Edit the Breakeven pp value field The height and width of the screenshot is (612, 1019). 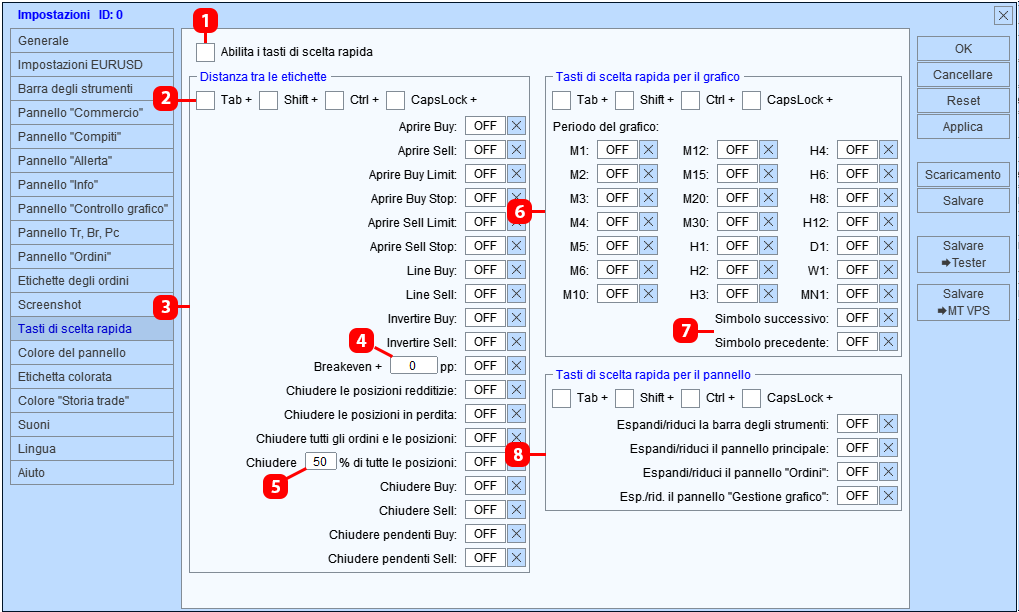414,366
